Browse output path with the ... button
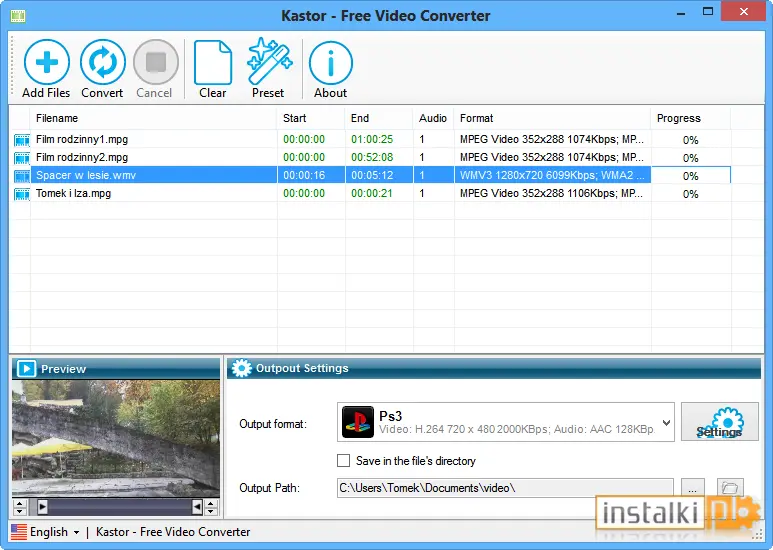This screenshot has height=550, width=773. 693,488
